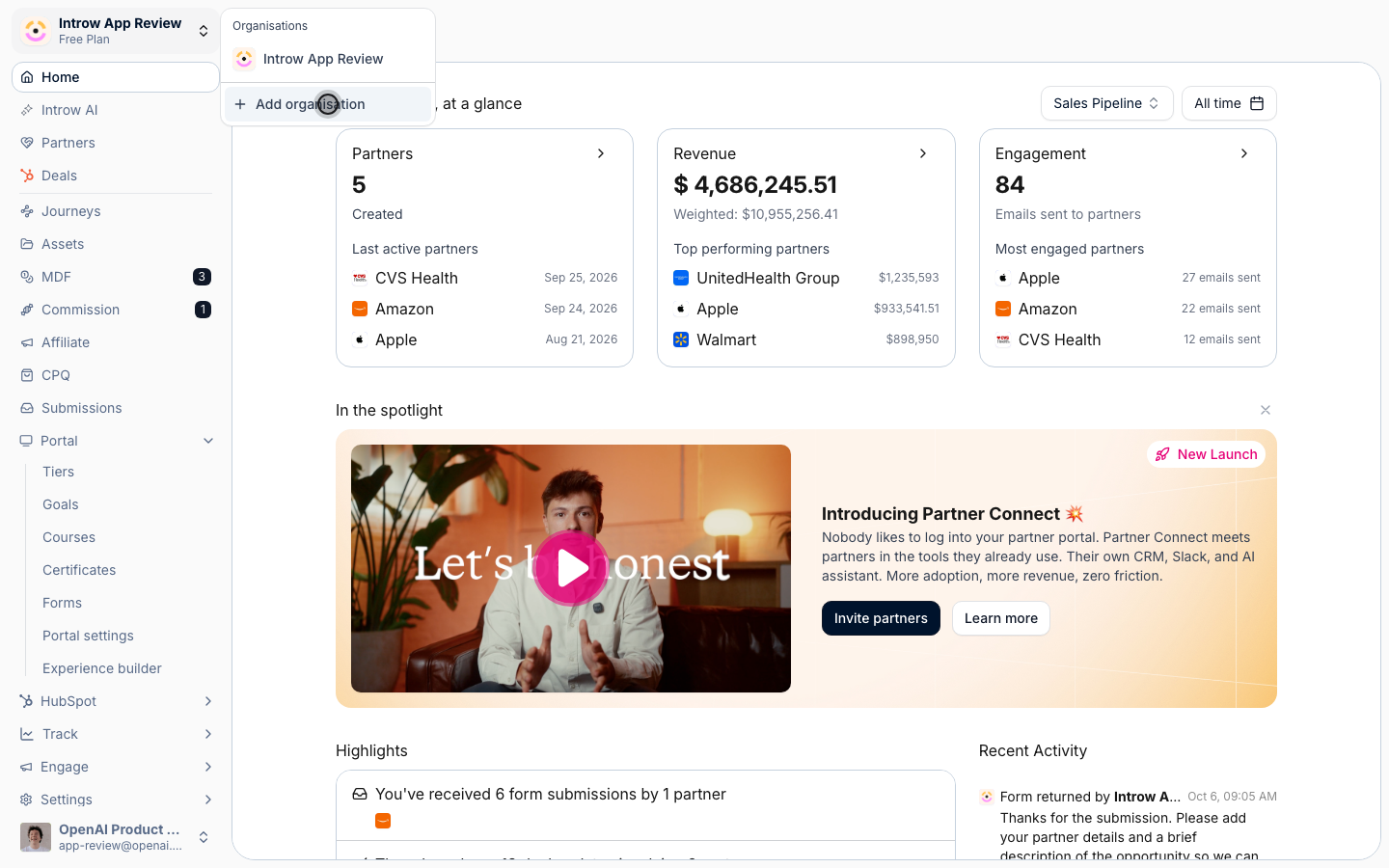Open Courses under Portal
This screenshot has height=868, width=1389.
pyautogui.click(x=68, y=537)
